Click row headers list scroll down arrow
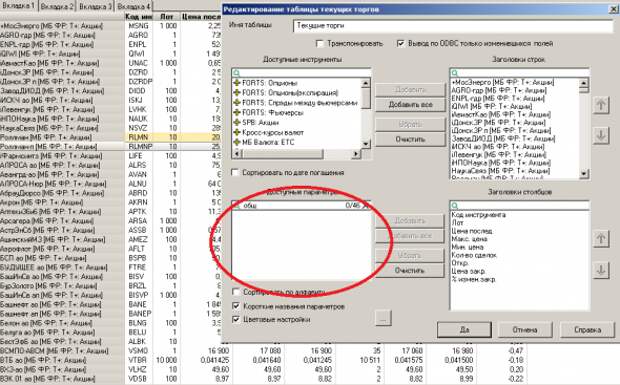 pyautogui.click(x=584, y=174)
